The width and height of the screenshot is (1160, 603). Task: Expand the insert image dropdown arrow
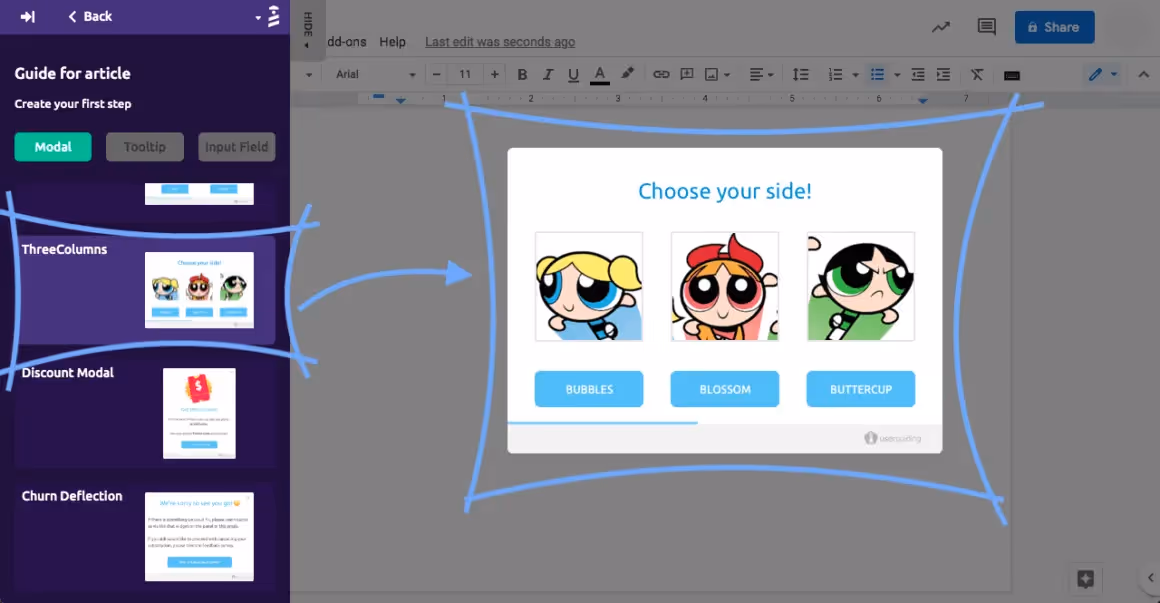(727, 75)
